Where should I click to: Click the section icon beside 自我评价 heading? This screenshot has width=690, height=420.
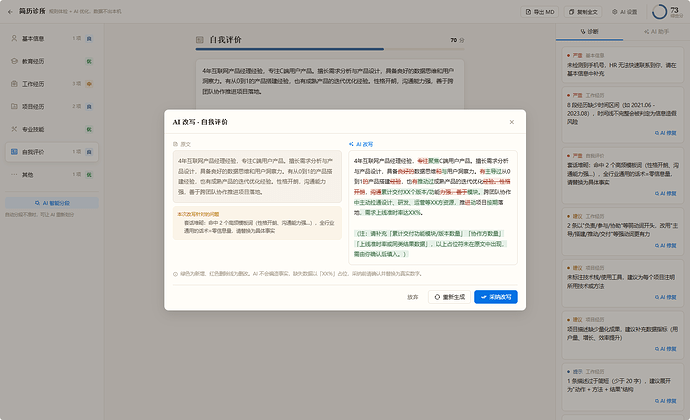tap(199, 40)
